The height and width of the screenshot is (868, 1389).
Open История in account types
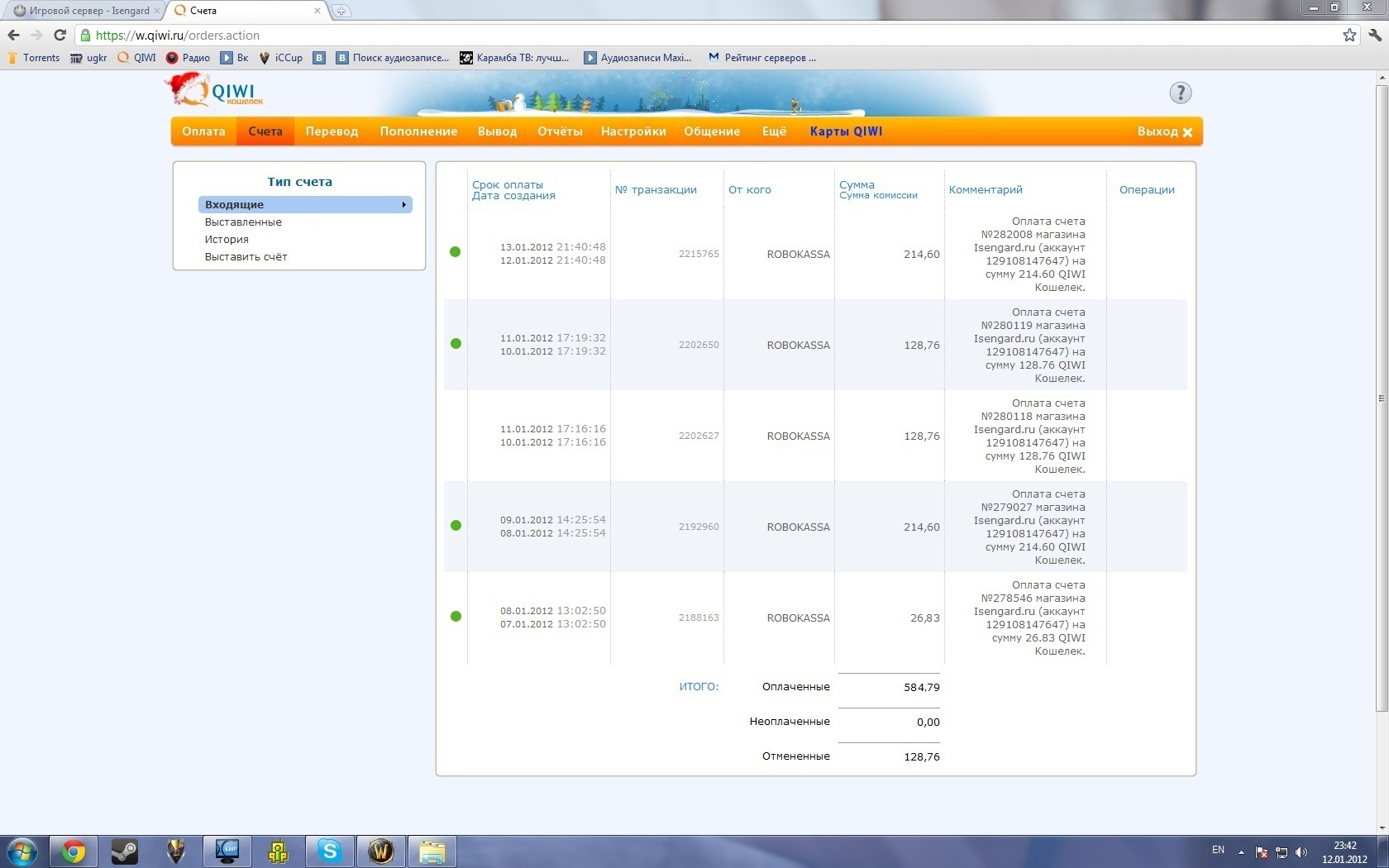(x=227, y=239)
